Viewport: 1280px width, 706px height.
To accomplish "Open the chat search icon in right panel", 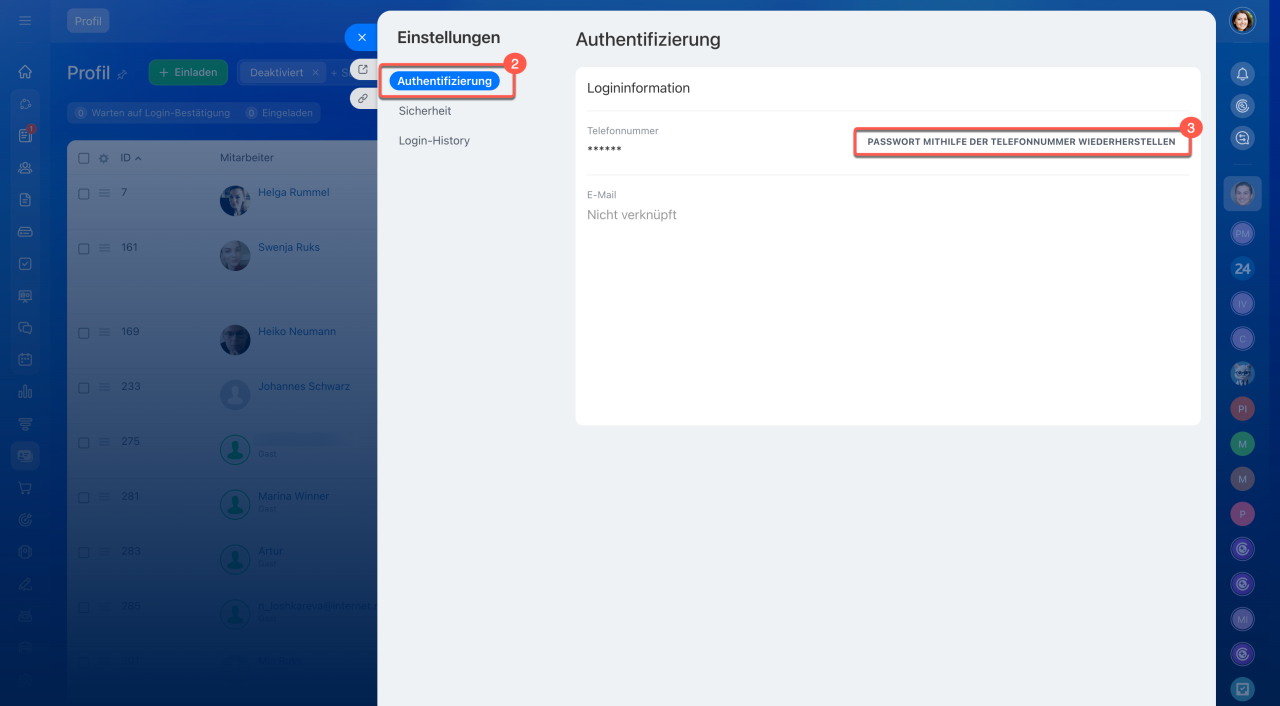I will coord(1242,138).
